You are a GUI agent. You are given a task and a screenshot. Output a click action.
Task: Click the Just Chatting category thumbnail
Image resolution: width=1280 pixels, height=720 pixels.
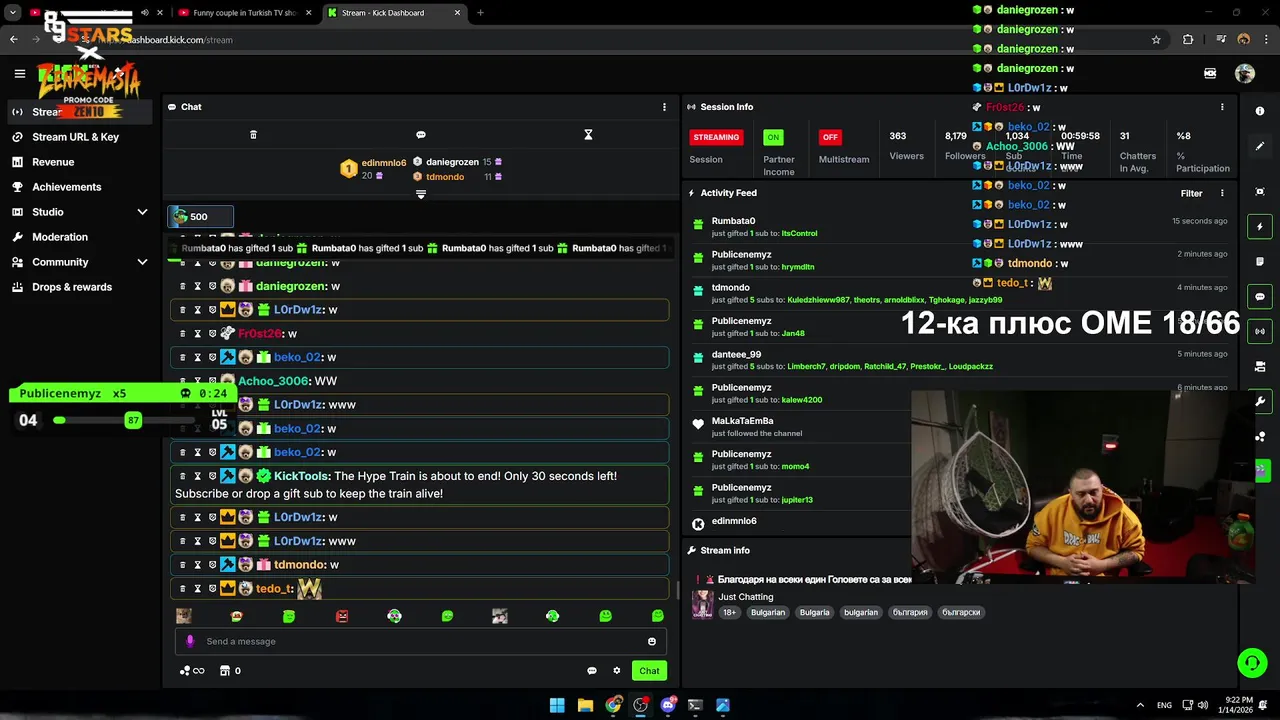703,604
